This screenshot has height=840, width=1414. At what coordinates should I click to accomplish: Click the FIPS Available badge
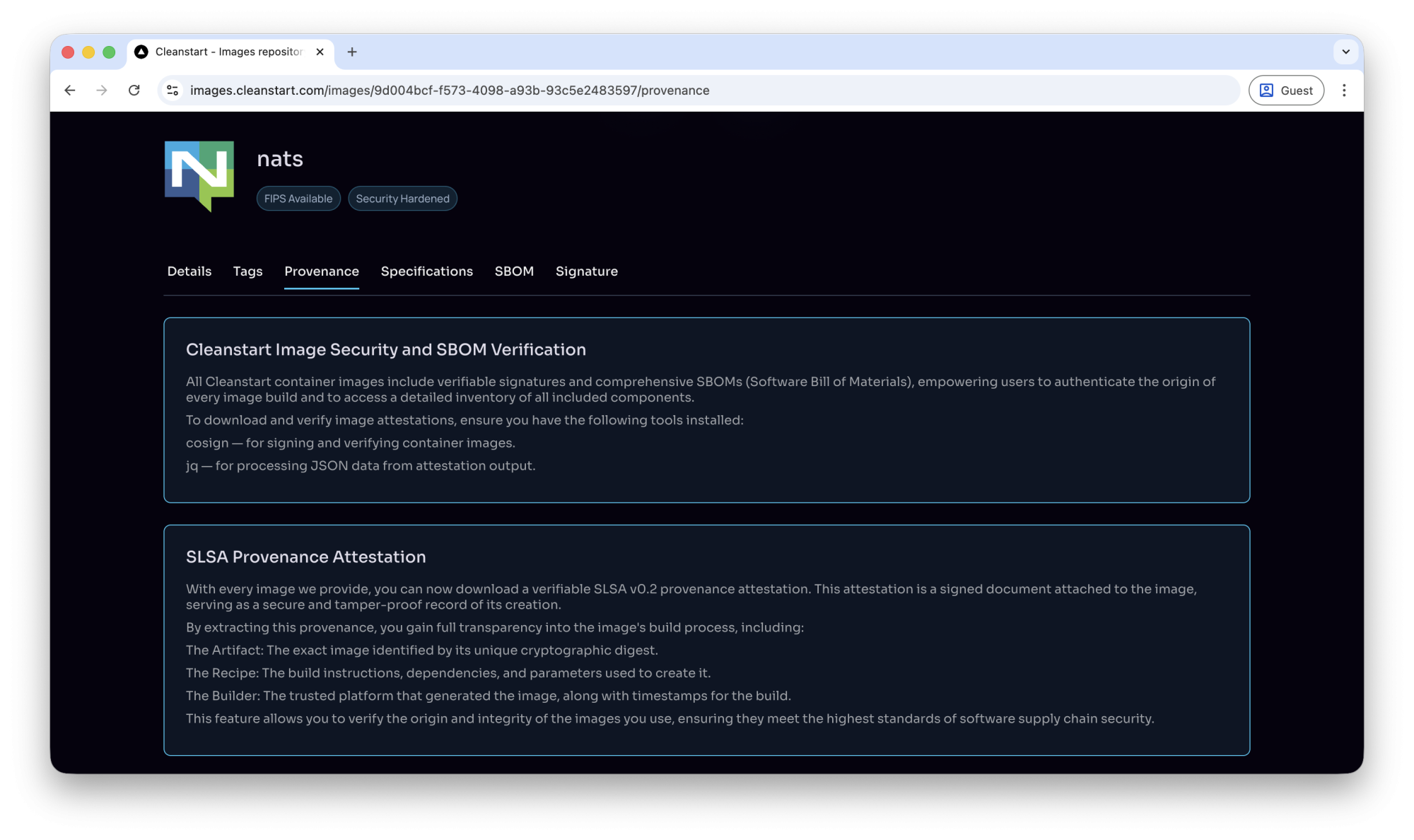tap(298, 199)
